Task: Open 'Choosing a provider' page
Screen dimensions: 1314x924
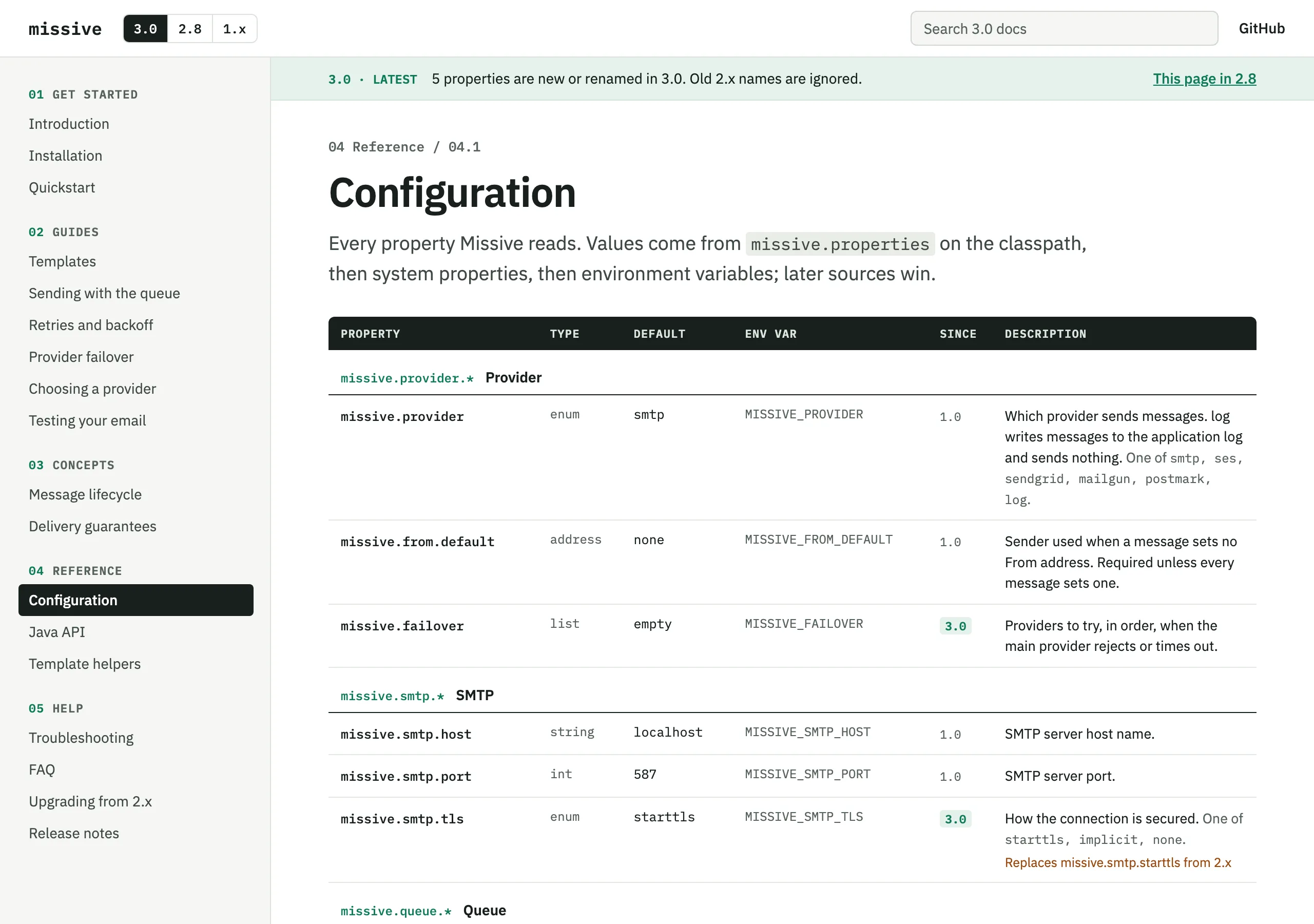Action: [x=92, y=389]
